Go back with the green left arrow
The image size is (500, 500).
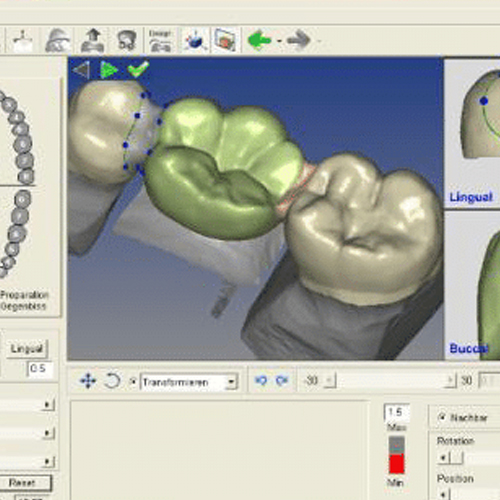pyautogui.click(x=259, y=40)
